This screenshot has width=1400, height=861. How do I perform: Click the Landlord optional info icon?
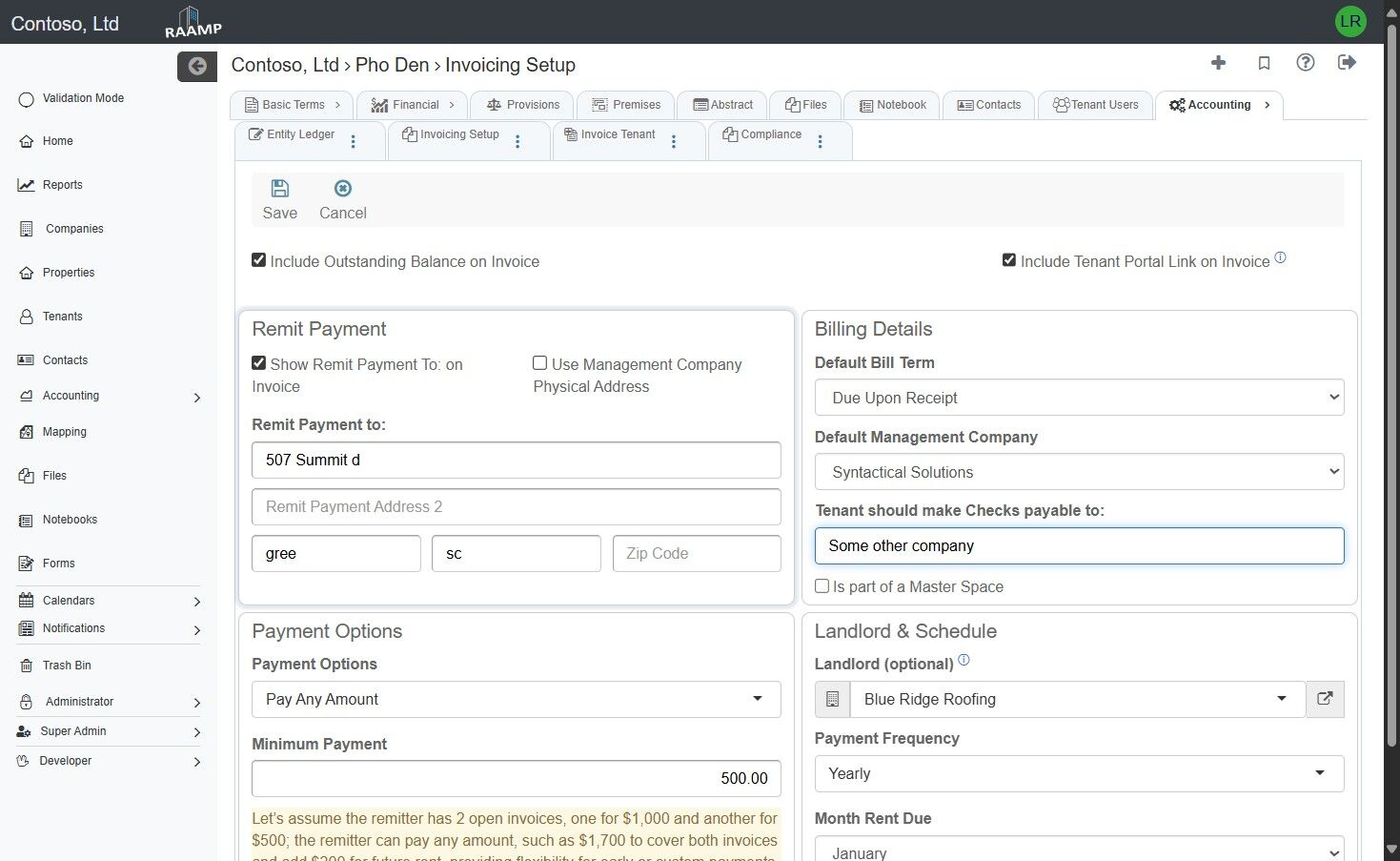964,660
